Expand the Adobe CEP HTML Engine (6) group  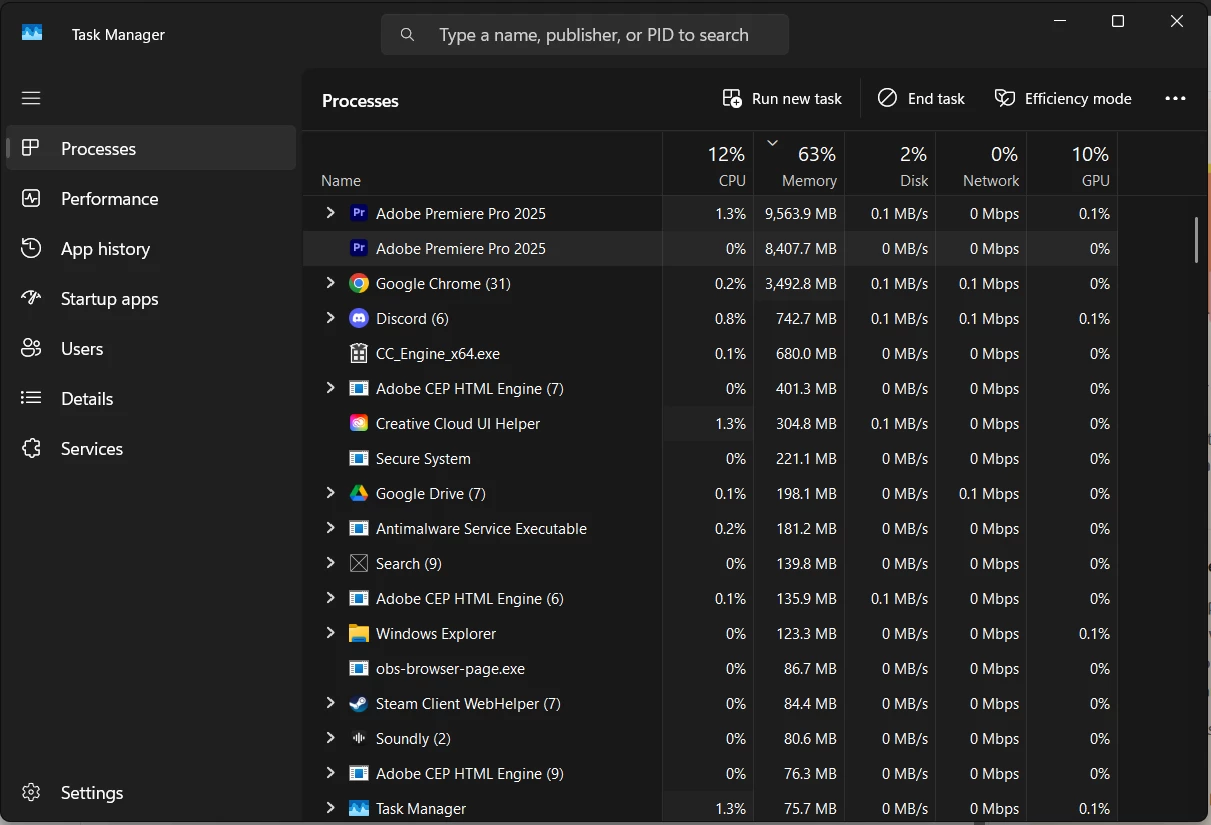pyautogui.click(x=330, y=598)
